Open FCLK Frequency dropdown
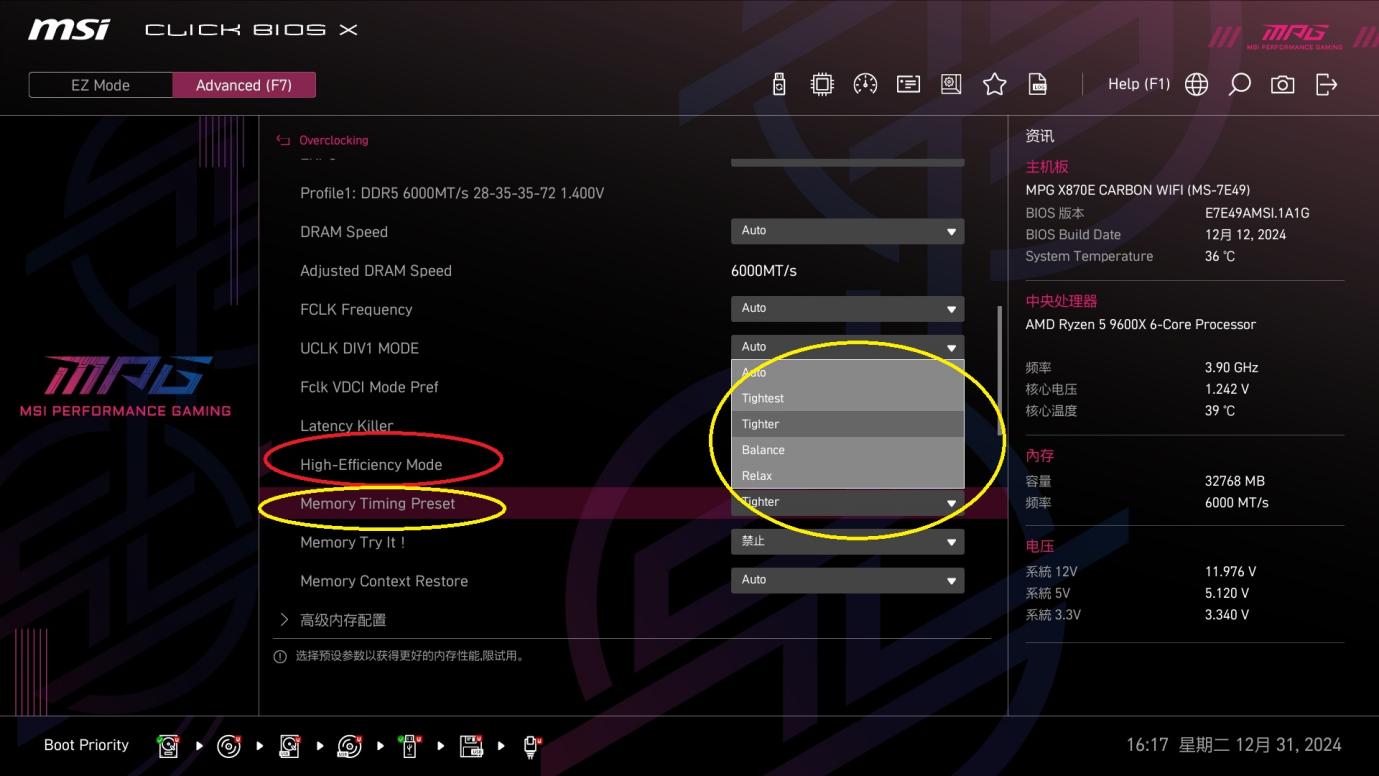The height and width of the screenshot is (776, 1379). click(847, 308)
